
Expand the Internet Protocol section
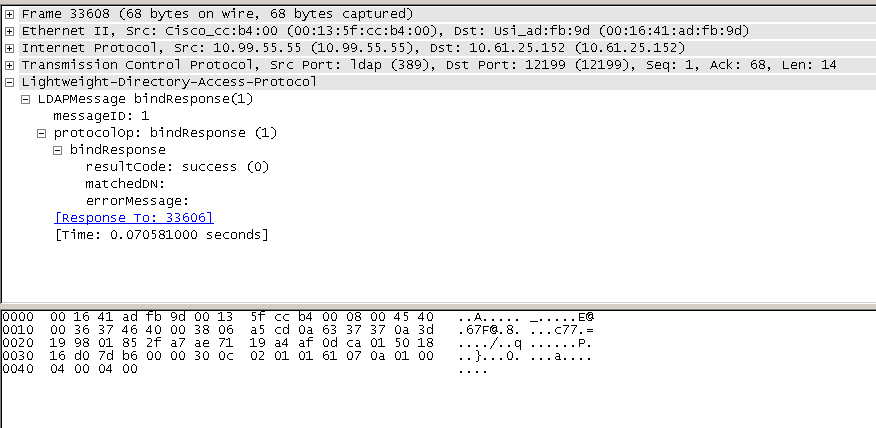[9, 49]
